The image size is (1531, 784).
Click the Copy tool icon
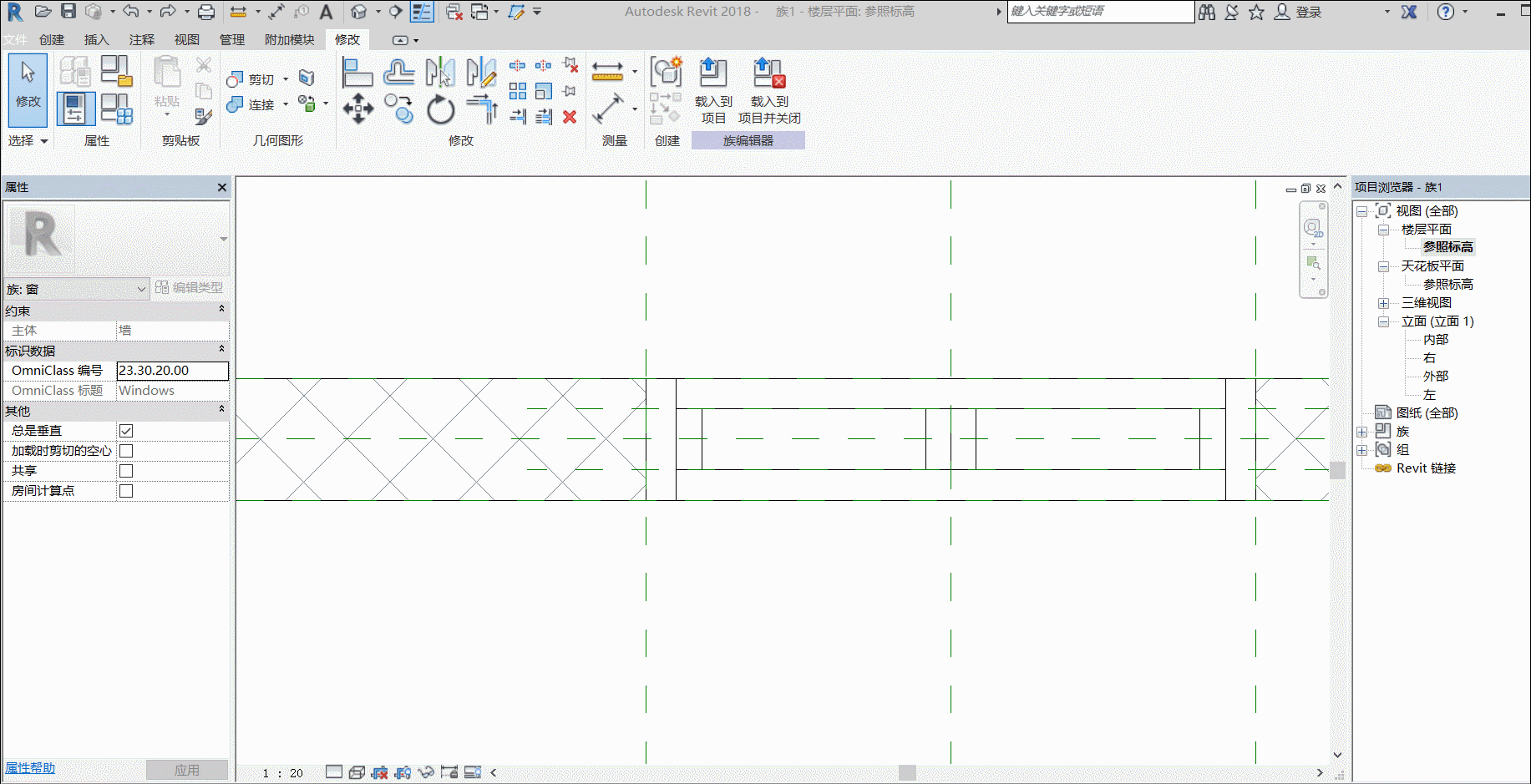pyautogui.click(x=398, y=109)
